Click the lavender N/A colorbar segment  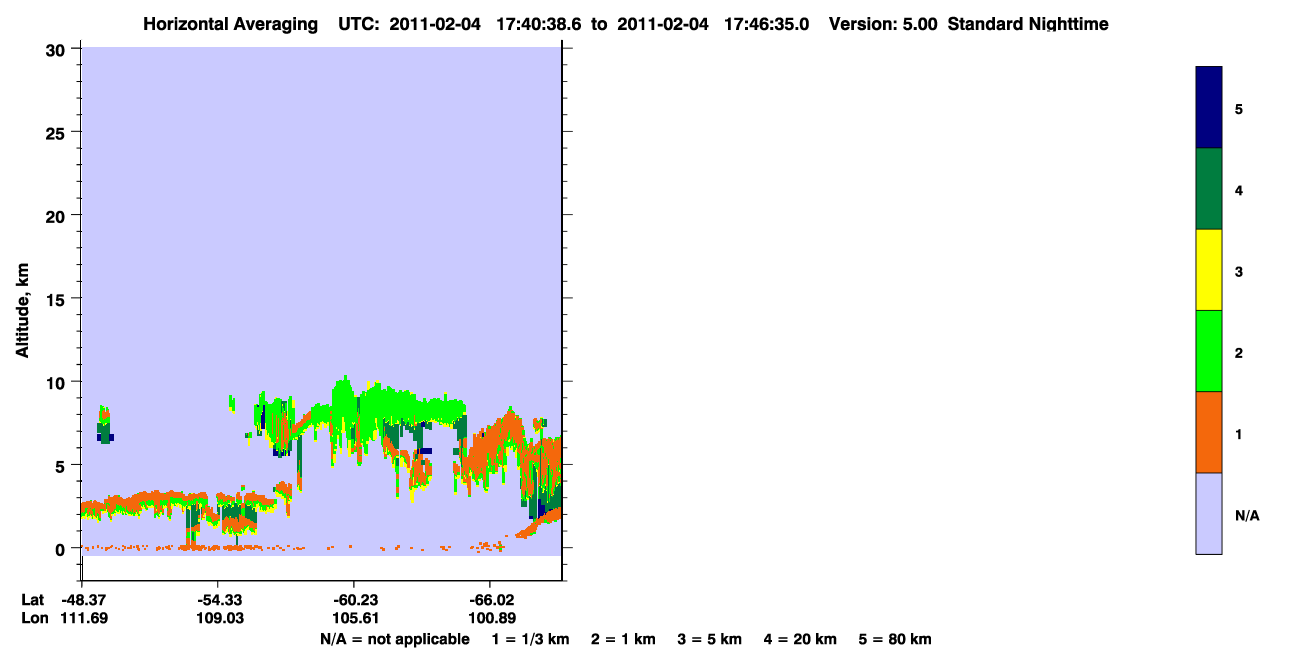[x=1209, y=513]
